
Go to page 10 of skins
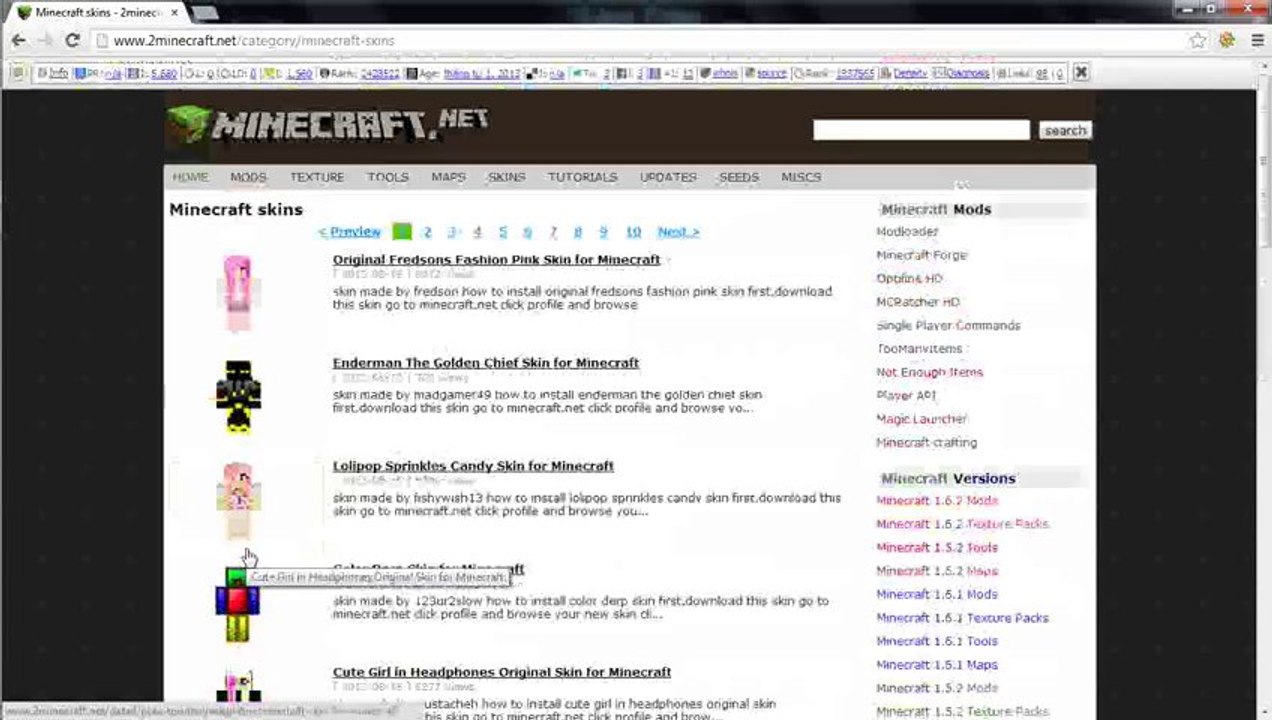(633, 232)
